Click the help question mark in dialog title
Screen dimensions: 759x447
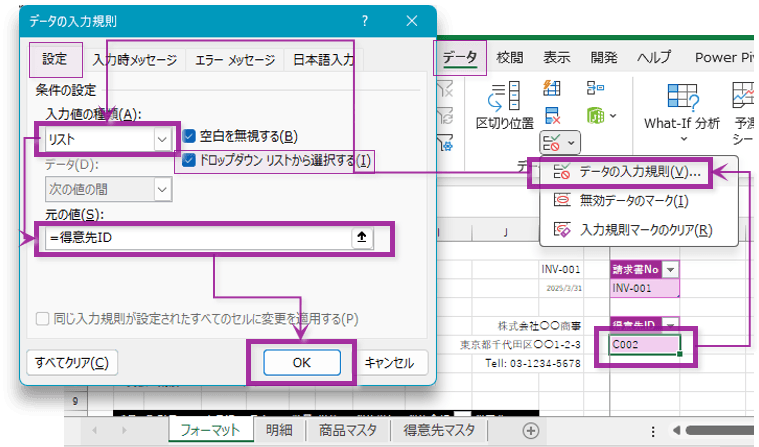(x=364, y=21)
